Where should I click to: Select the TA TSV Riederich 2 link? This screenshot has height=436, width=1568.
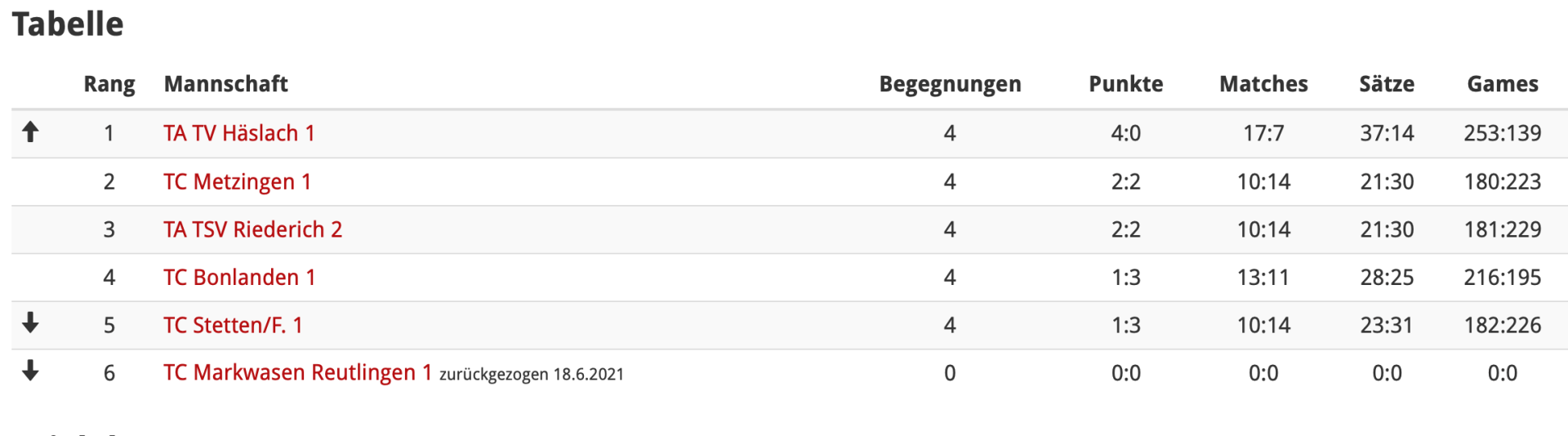(252, 229)
